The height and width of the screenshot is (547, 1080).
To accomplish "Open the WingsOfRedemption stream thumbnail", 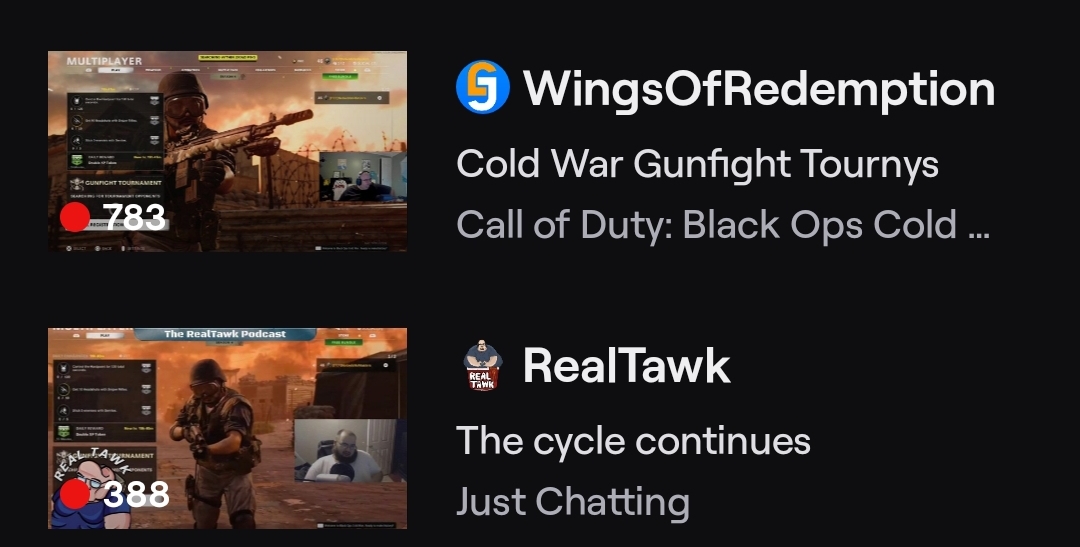I will [x=227, y=151].
